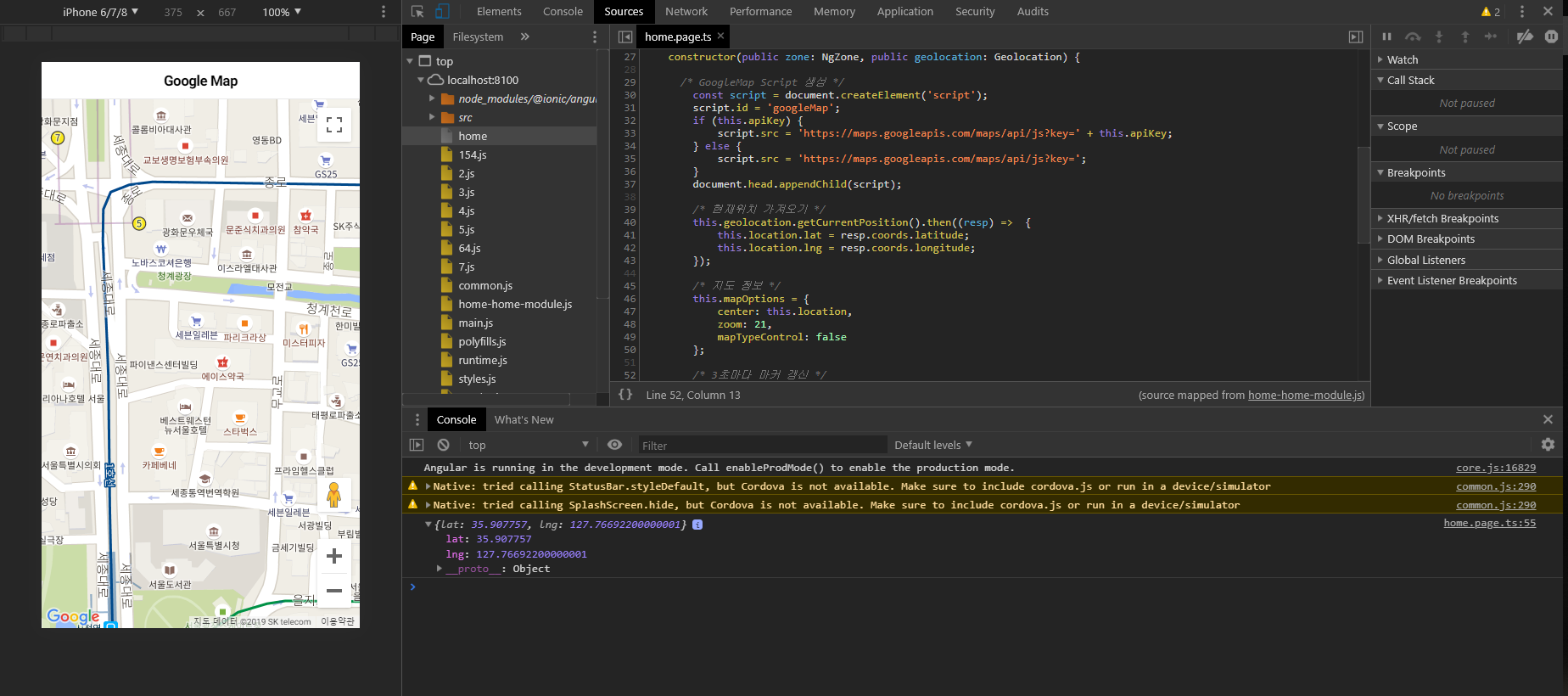Image resolution: width=1568 pixels, height=696 pixels.
Task: Toggle pause on exceptions
Action: coord(1551,36)
